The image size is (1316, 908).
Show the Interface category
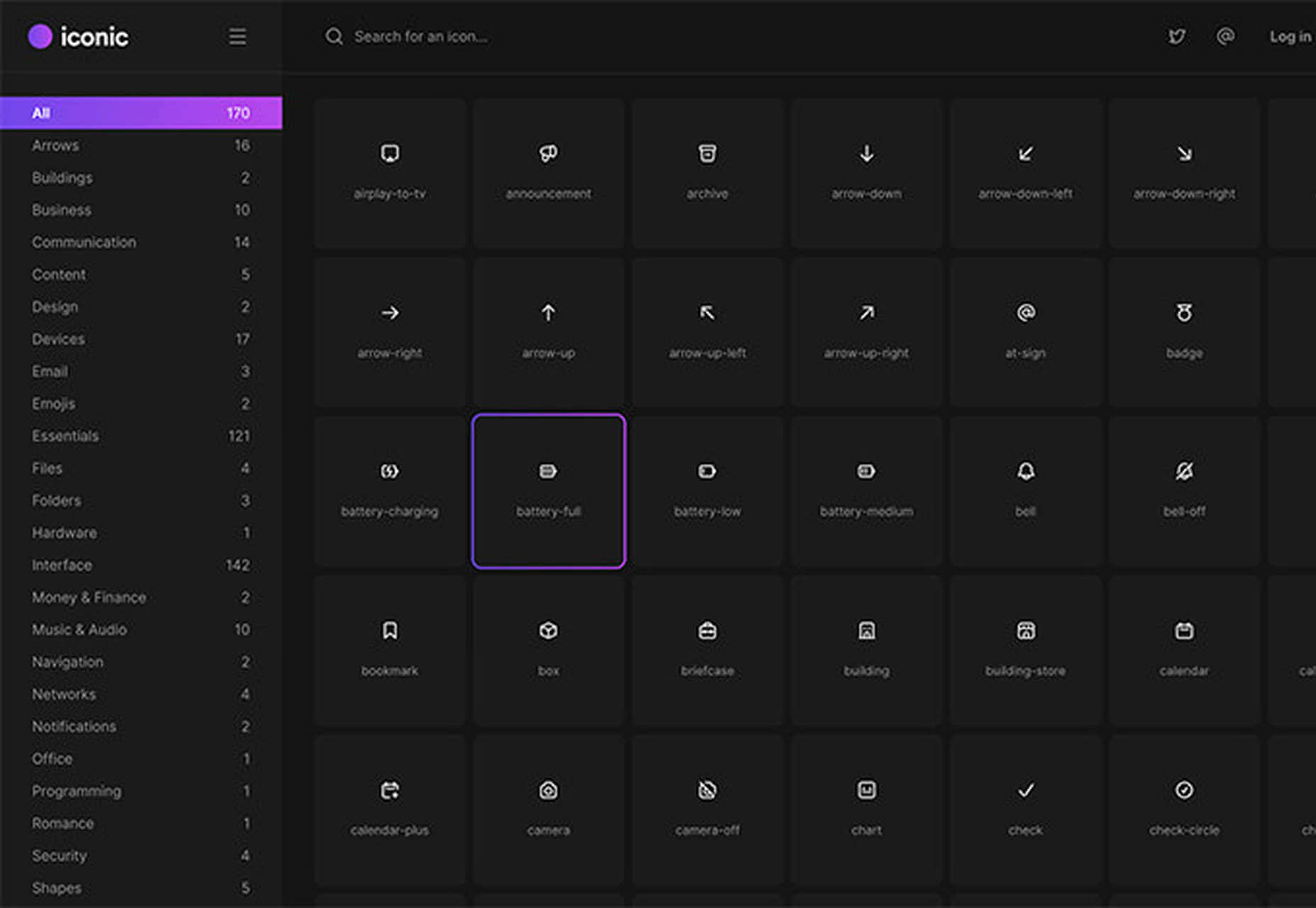[x=141, y=565]
